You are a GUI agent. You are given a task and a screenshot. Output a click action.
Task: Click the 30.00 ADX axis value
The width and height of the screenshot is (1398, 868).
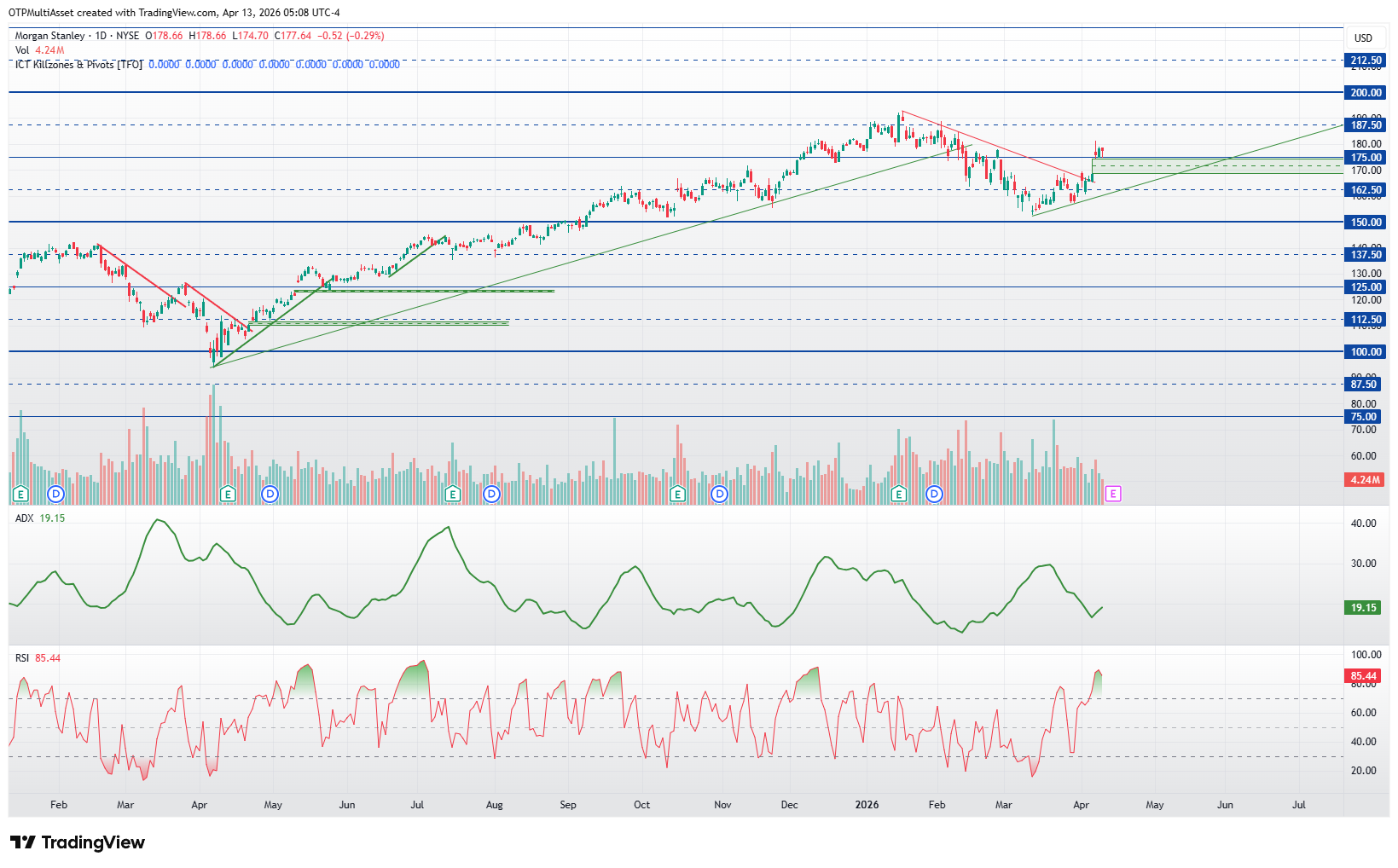tap(1363, 564)
